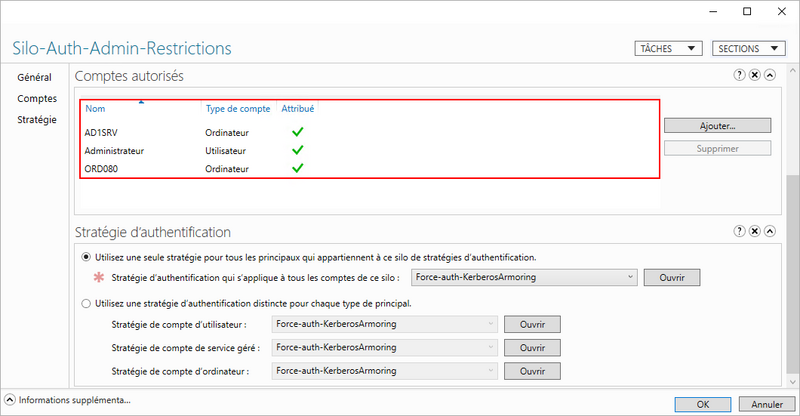The height and width of the screenshot is (416, 800).
Task: Click Ouvrir for computer account strategy
Action: pos(532,371)
